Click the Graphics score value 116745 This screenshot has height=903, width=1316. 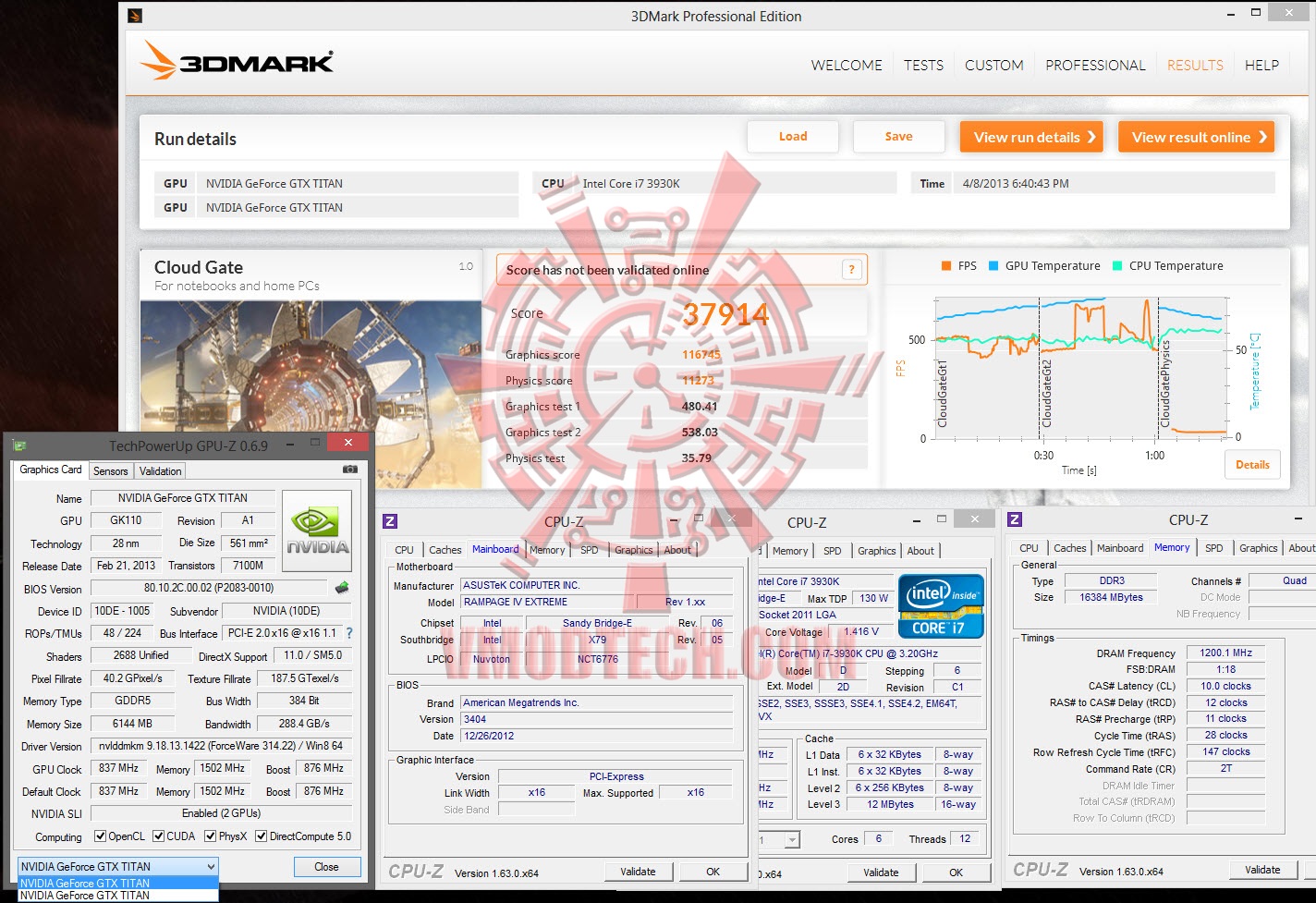pyautogui.click(x=701, y=355)
